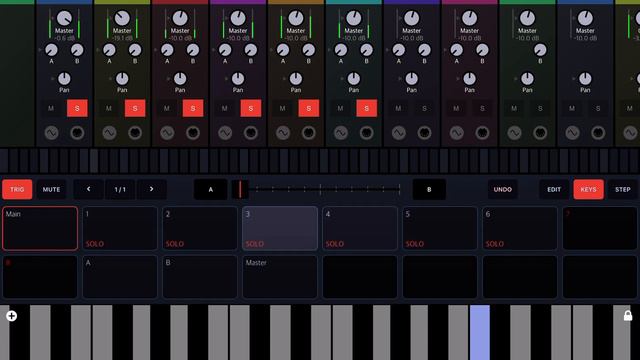Mute the -0.6 dB channel with M
This screenshot has height=360, width=640.
pos(51,108)
